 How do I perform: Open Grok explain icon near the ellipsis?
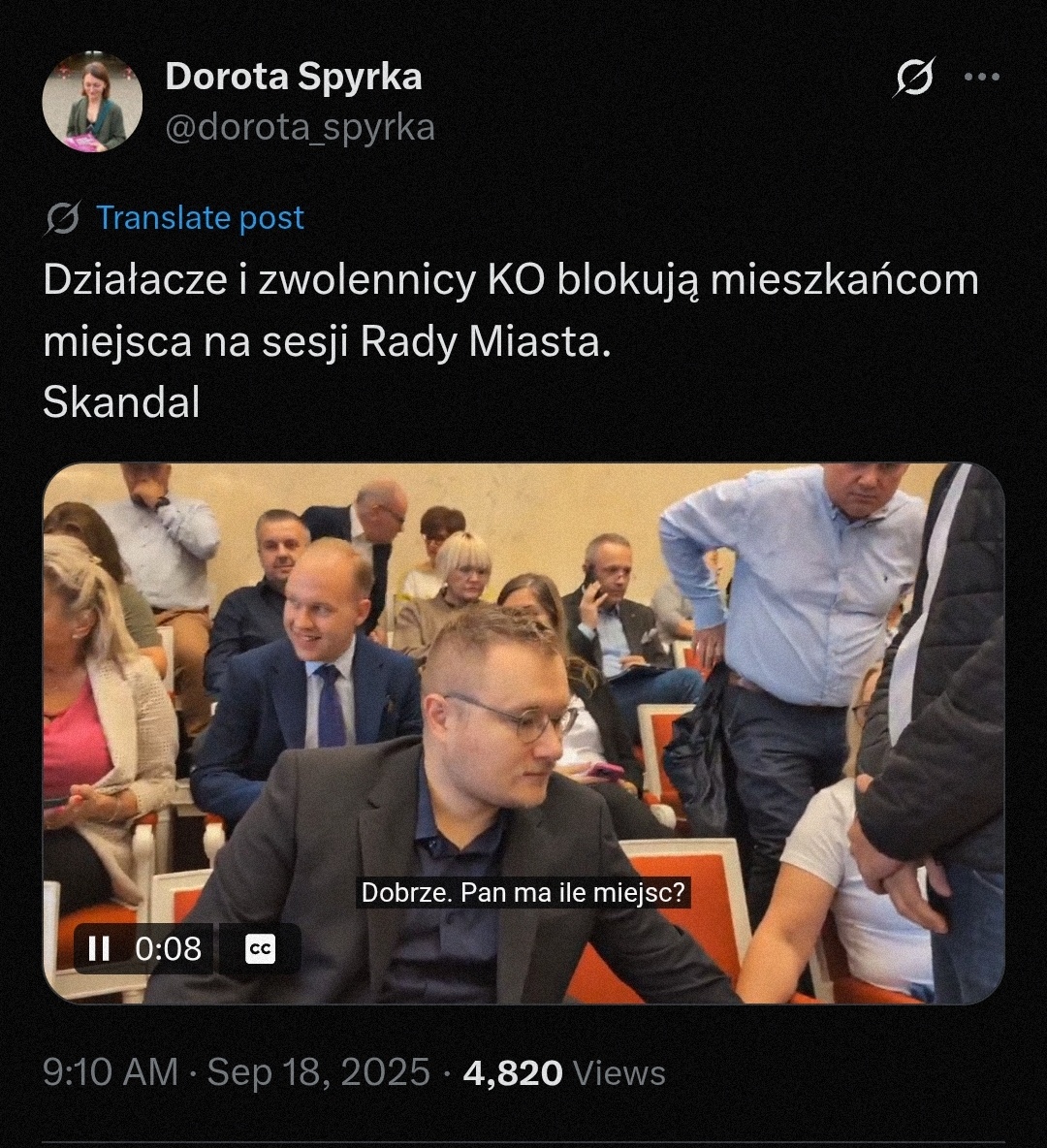tap(914, 77)
